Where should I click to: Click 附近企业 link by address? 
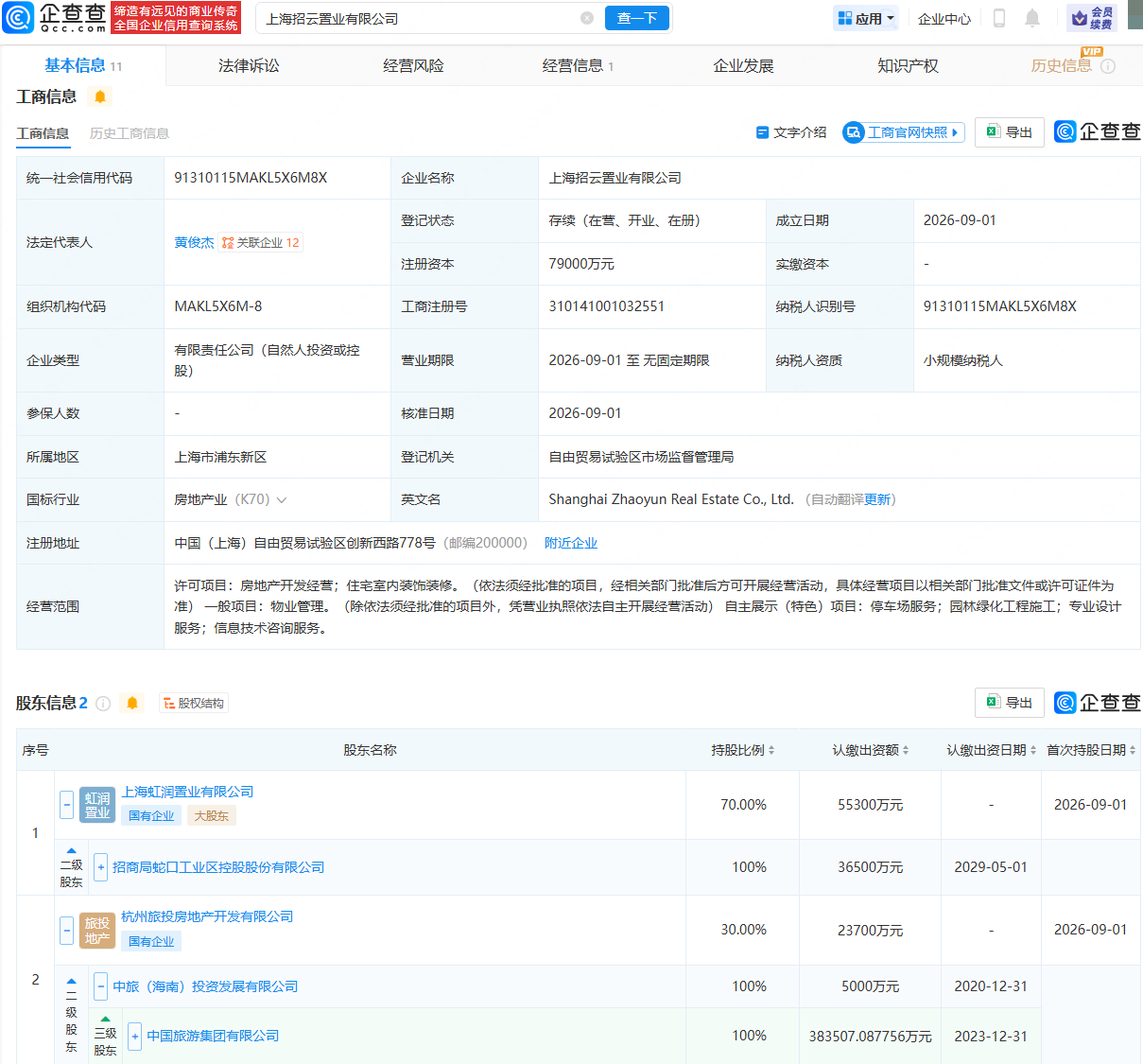click(571, 543)
